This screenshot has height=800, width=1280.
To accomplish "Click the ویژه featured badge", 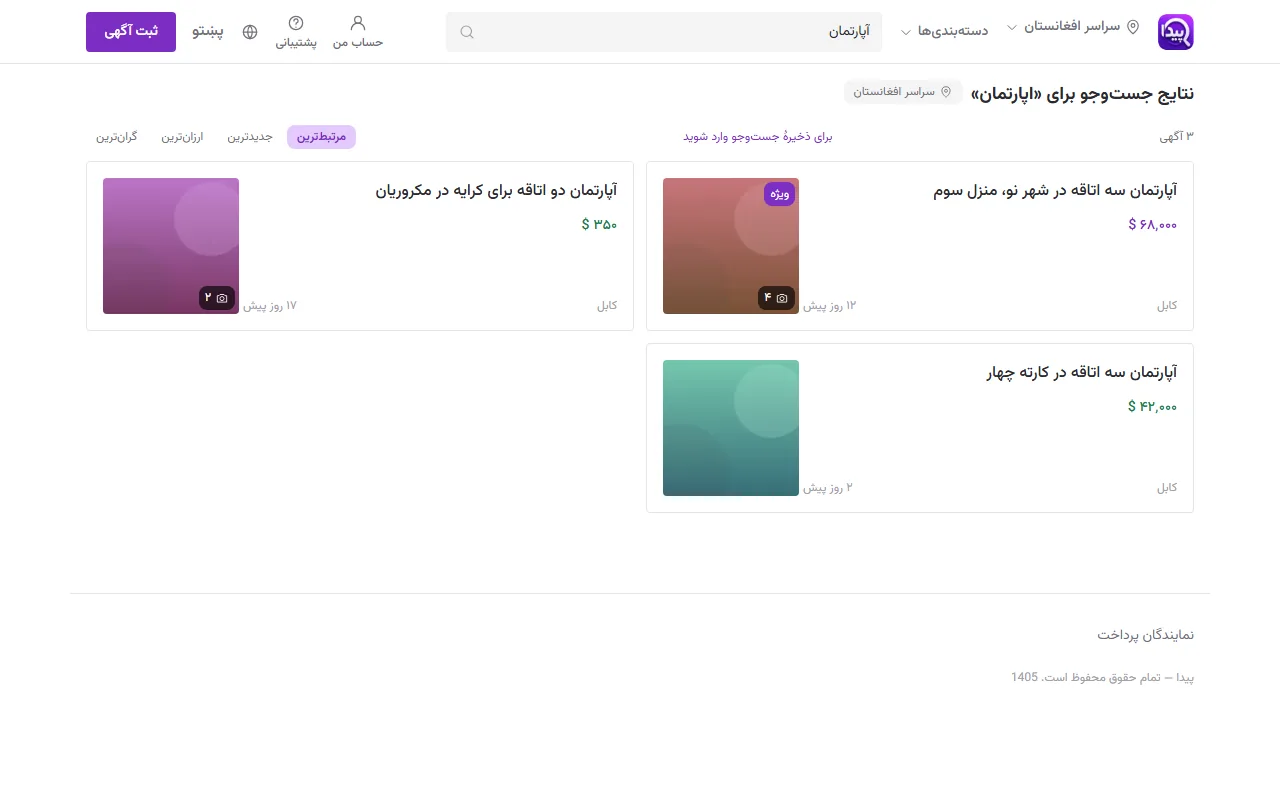I will [780, 194].
